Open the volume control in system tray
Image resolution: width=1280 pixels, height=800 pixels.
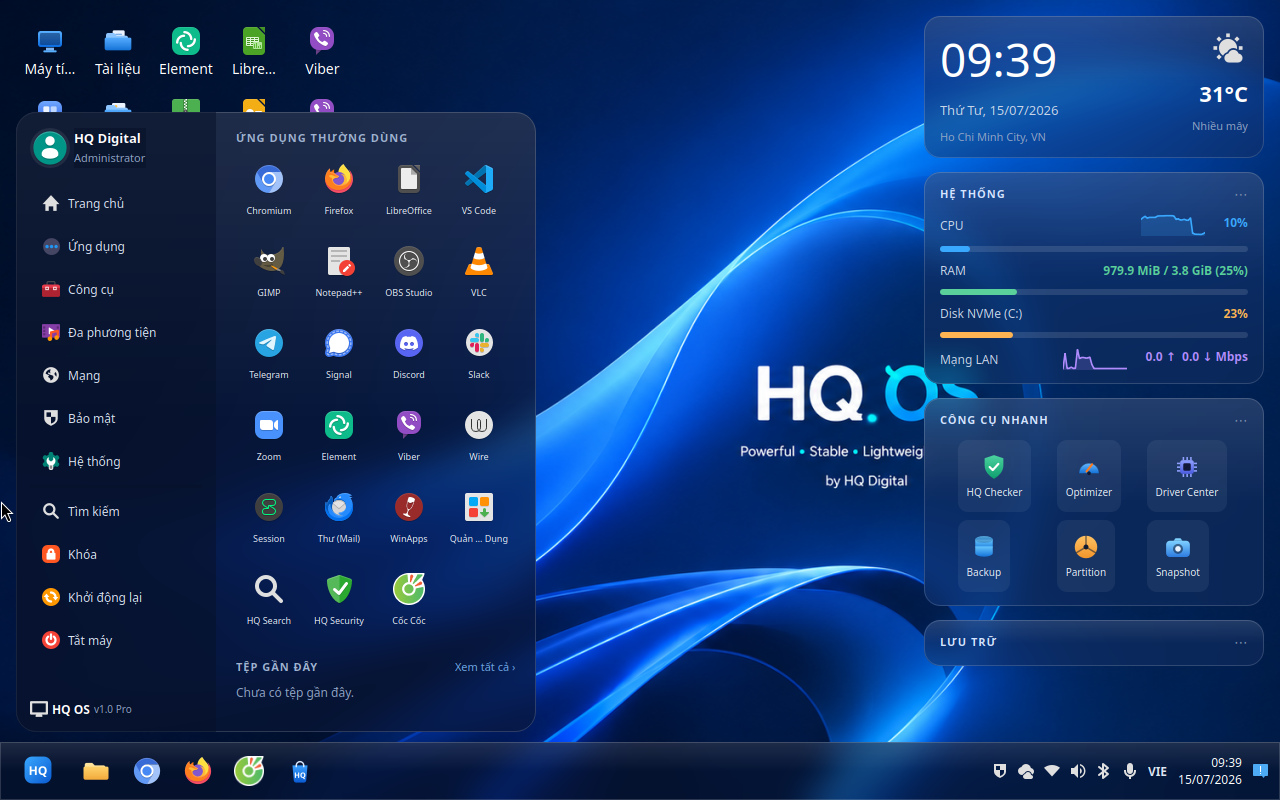point(1078,771)
